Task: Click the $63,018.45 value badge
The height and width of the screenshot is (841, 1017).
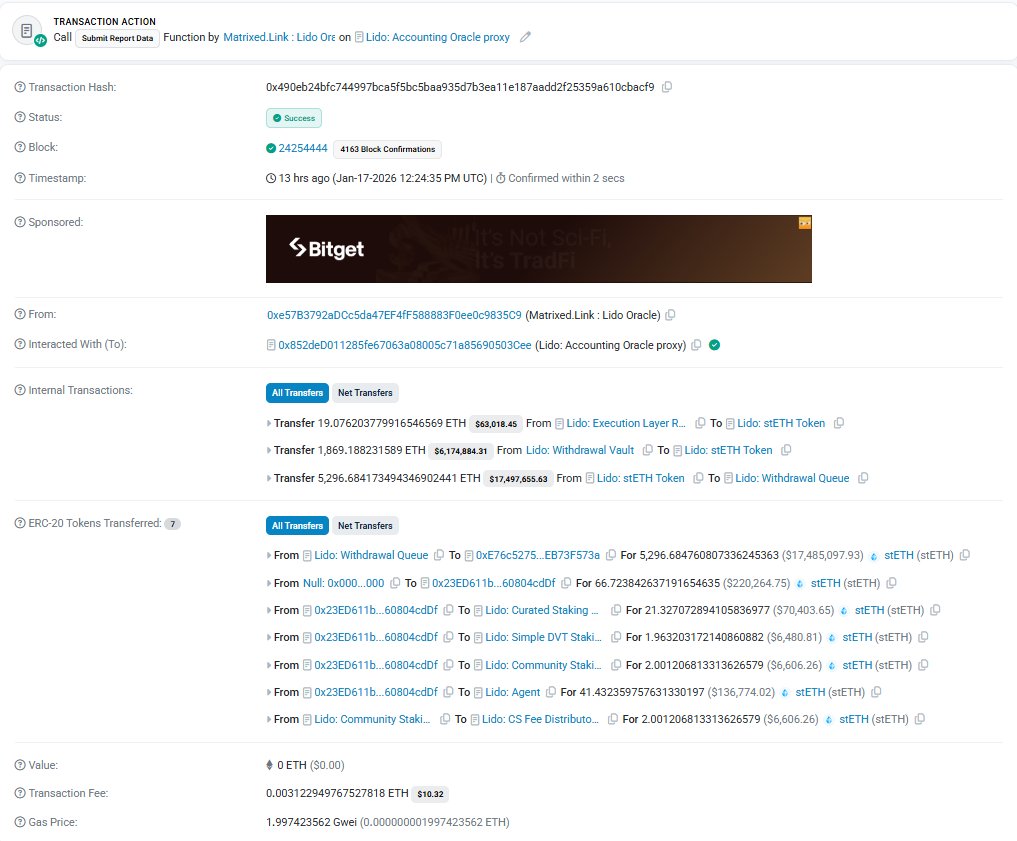Action: click(496, 424)
